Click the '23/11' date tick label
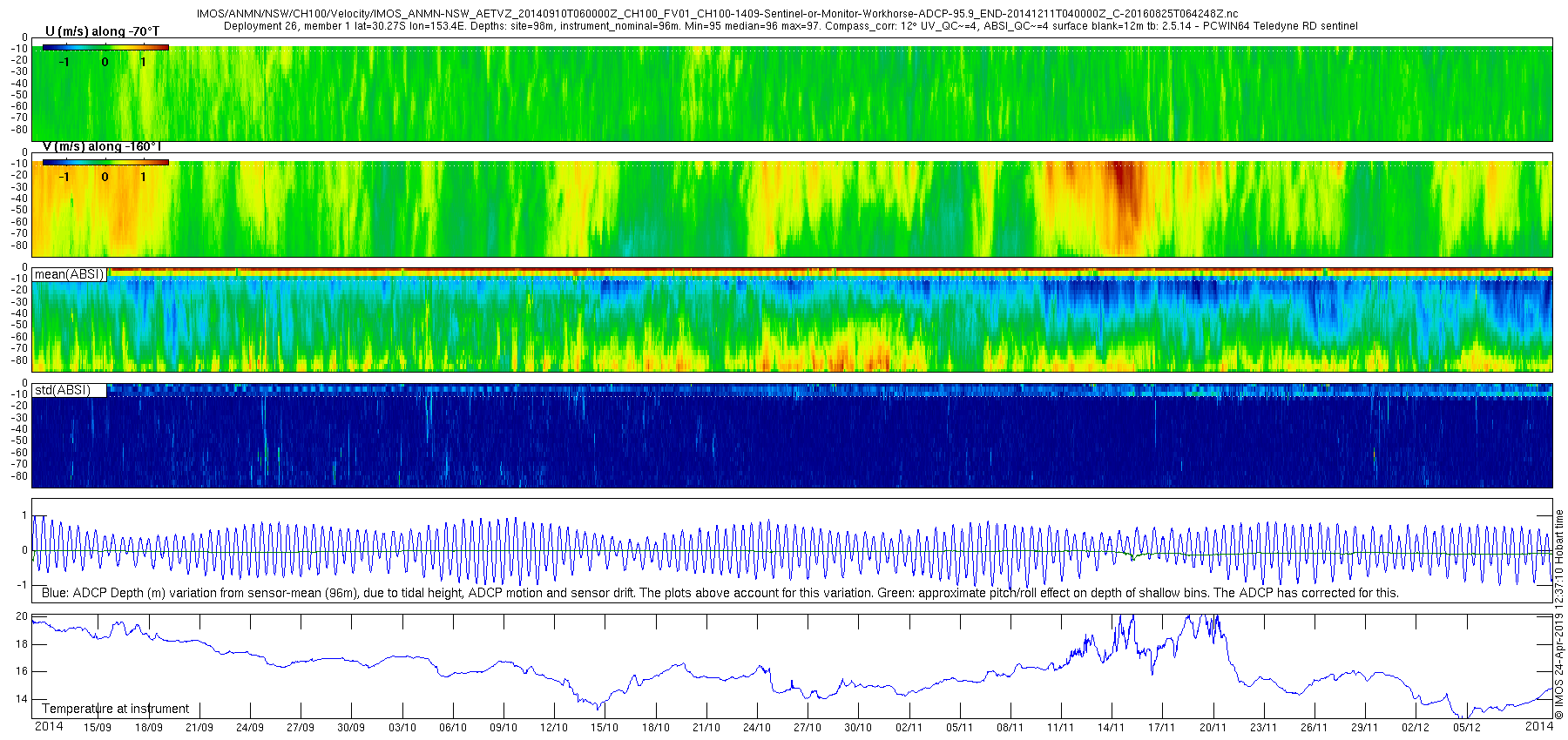This screenshot has height=740, width=1568. click(x=1263, y=728)
